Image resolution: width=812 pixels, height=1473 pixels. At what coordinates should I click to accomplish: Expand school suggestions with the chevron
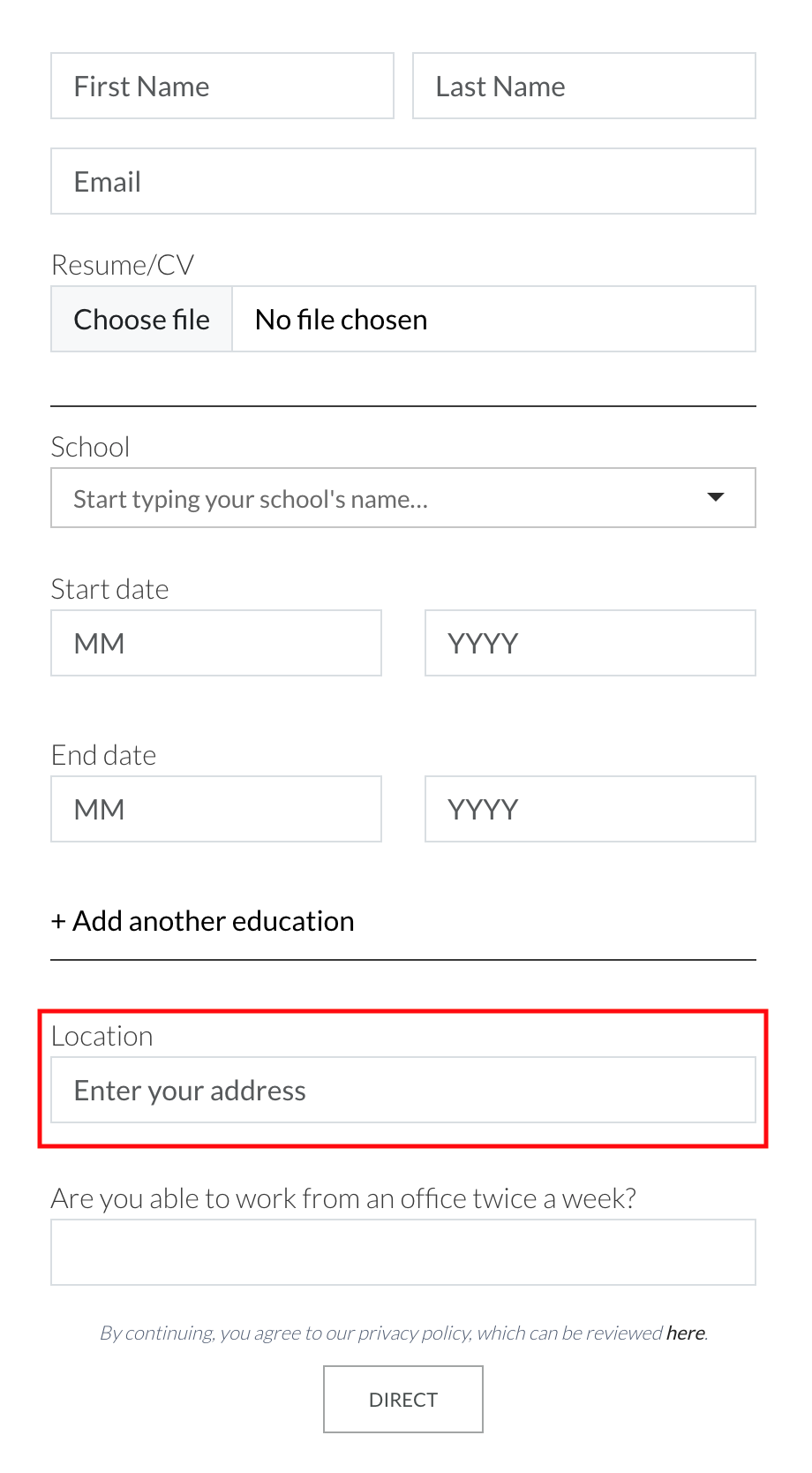coord(715,497)
